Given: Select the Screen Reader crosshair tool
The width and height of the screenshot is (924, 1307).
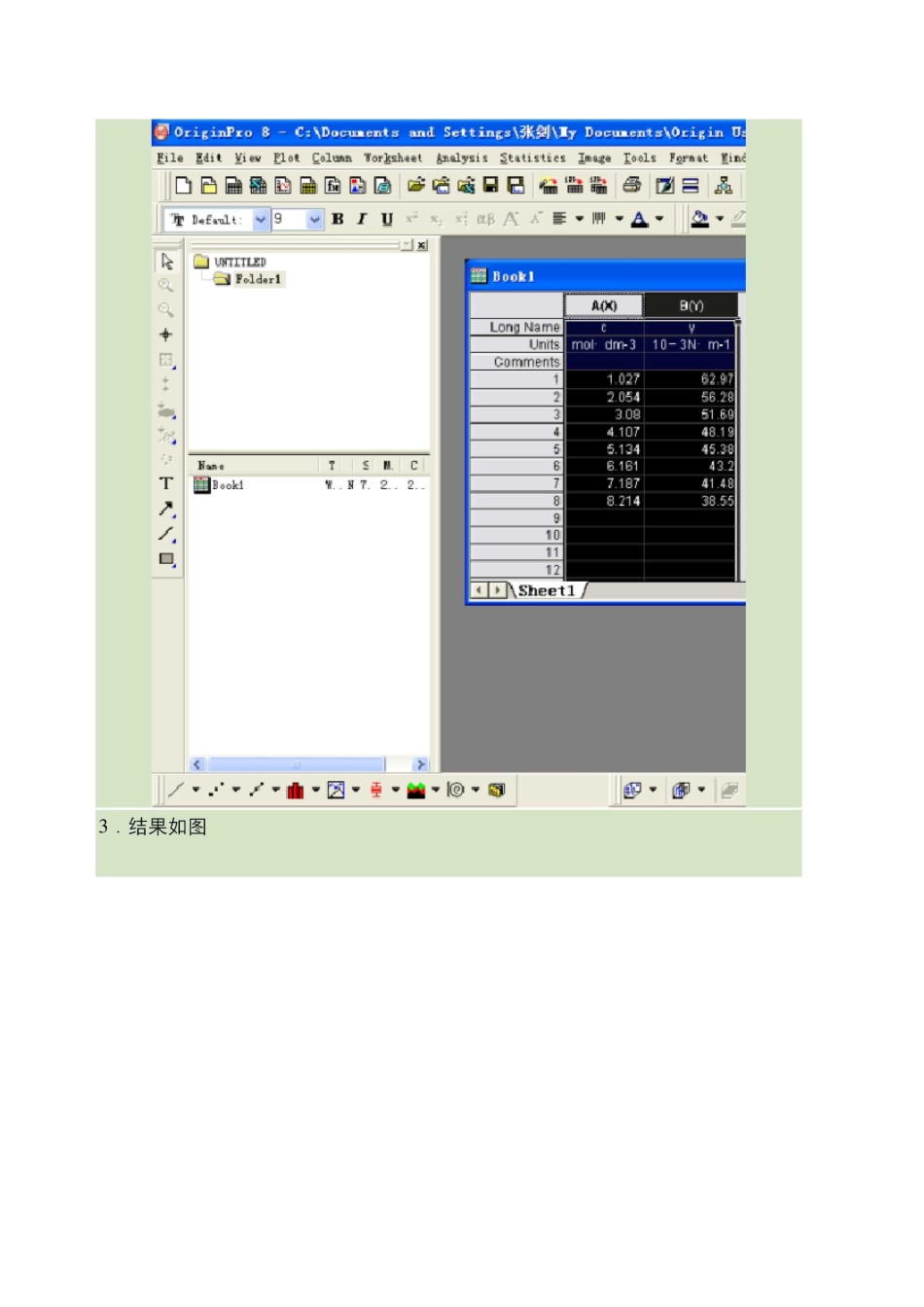Looking at the screenshot, I should tap(166, 335).
